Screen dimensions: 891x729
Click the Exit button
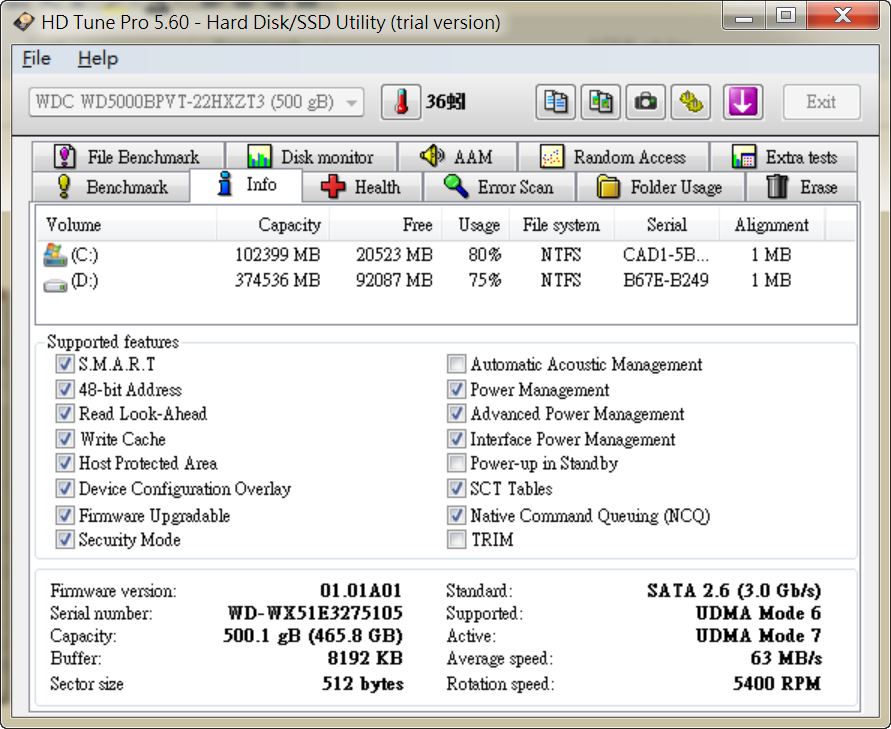click(x=821, y=102)
